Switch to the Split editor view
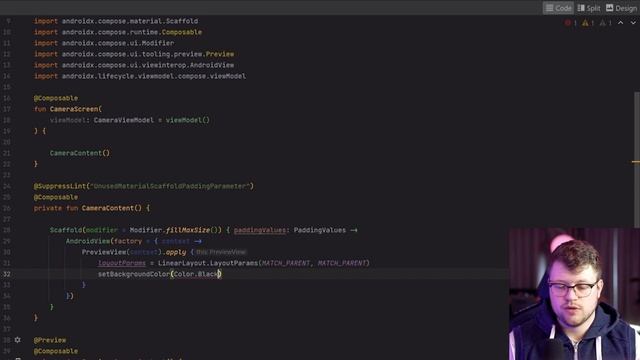The height and width of the screenshot is (360, 640). tap(589, 8)
